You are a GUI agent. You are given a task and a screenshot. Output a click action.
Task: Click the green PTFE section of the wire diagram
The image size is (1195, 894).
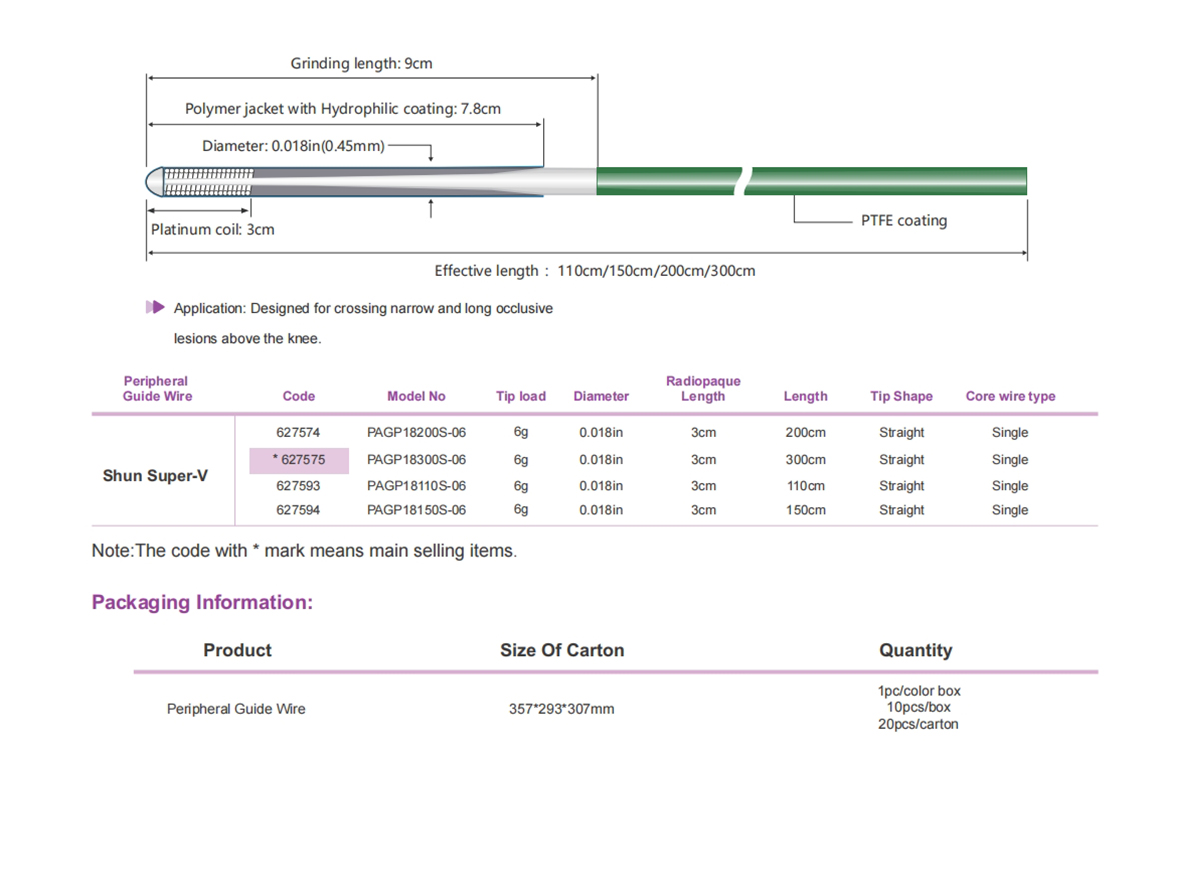coord(812,181)
